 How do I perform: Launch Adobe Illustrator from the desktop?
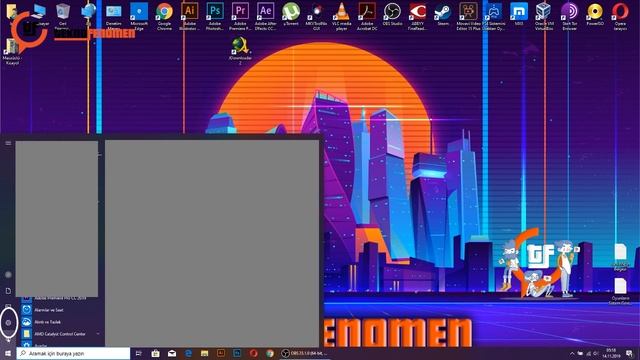(189, 16)
